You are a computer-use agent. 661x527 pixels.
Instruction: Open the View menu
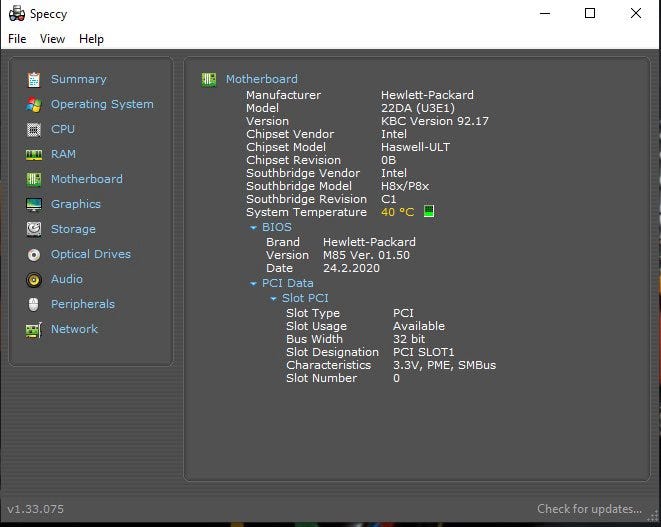52,39
